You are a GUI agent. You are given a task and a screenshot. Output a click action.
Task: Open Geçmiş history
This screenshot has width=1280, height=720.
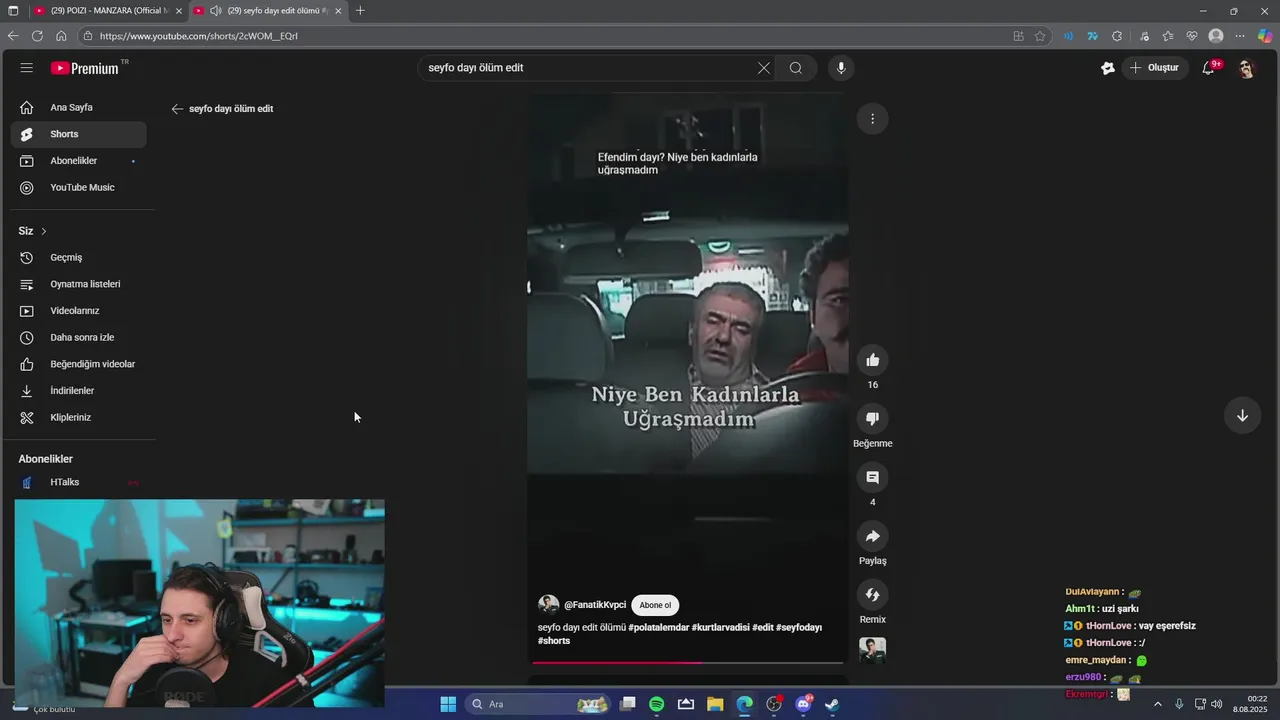(79, 258)
